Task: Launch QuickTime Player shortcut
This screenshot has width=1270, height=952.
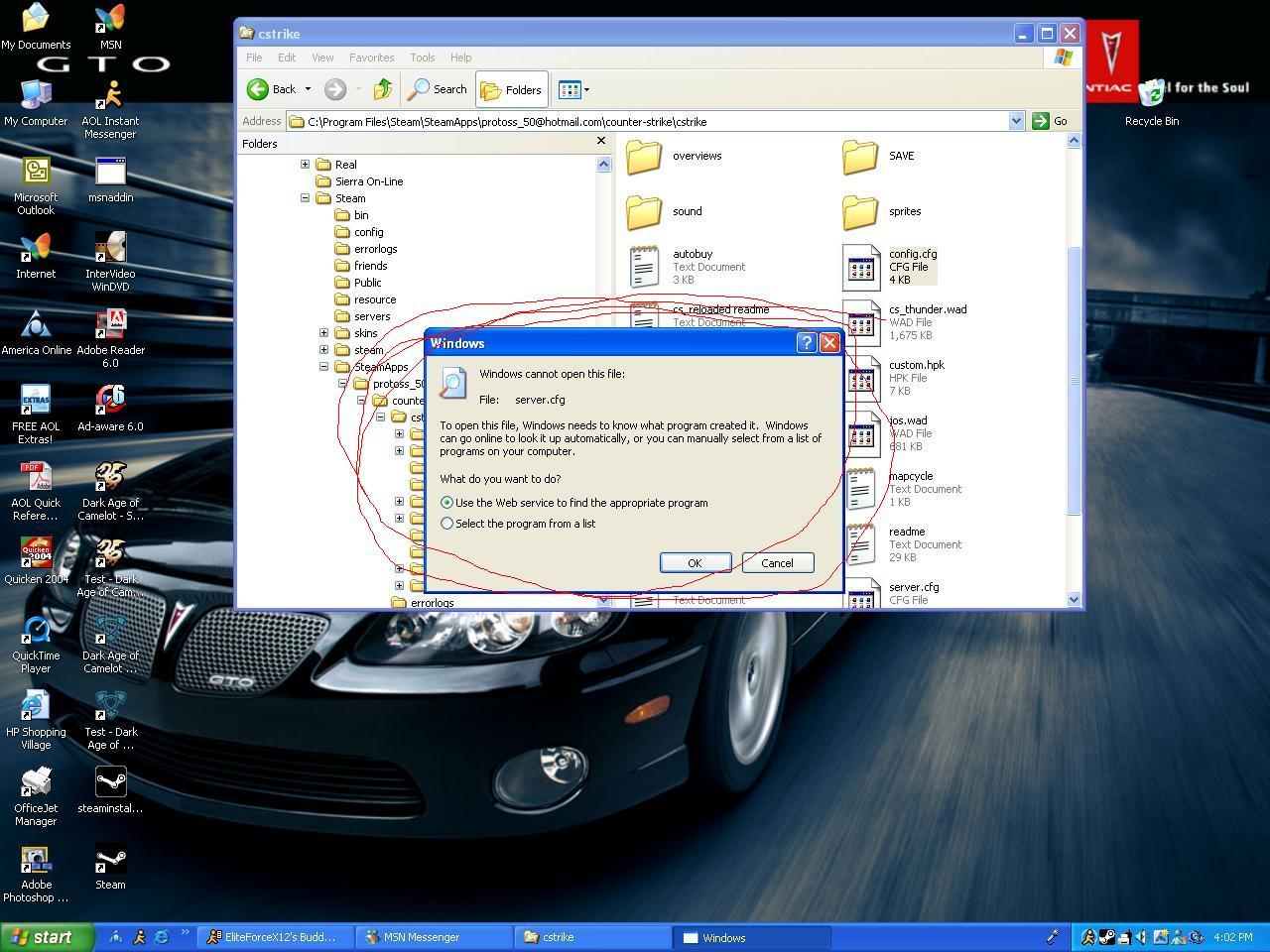Action: [36, 644]
